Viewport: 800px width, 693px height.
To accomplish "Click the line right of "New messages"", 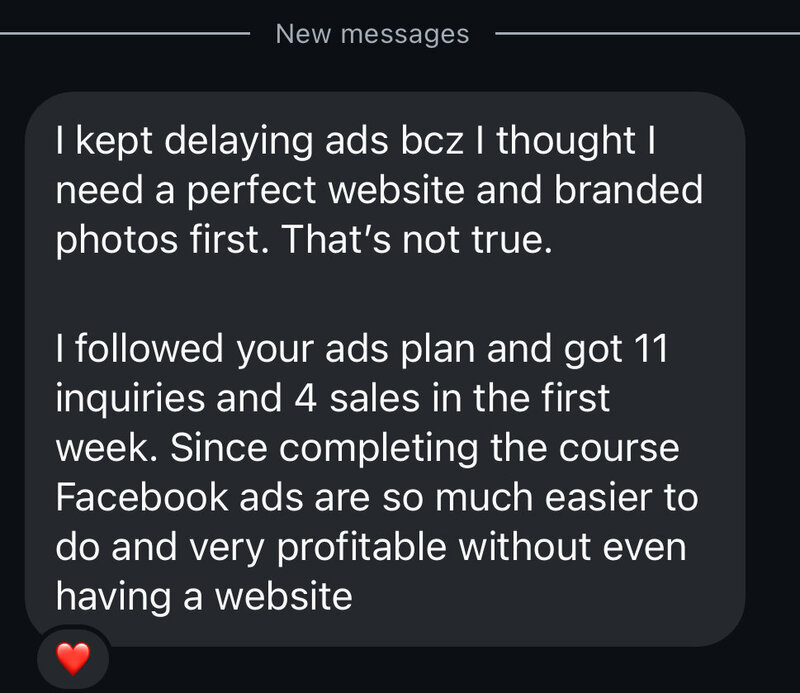I will (x=645, y=33).
